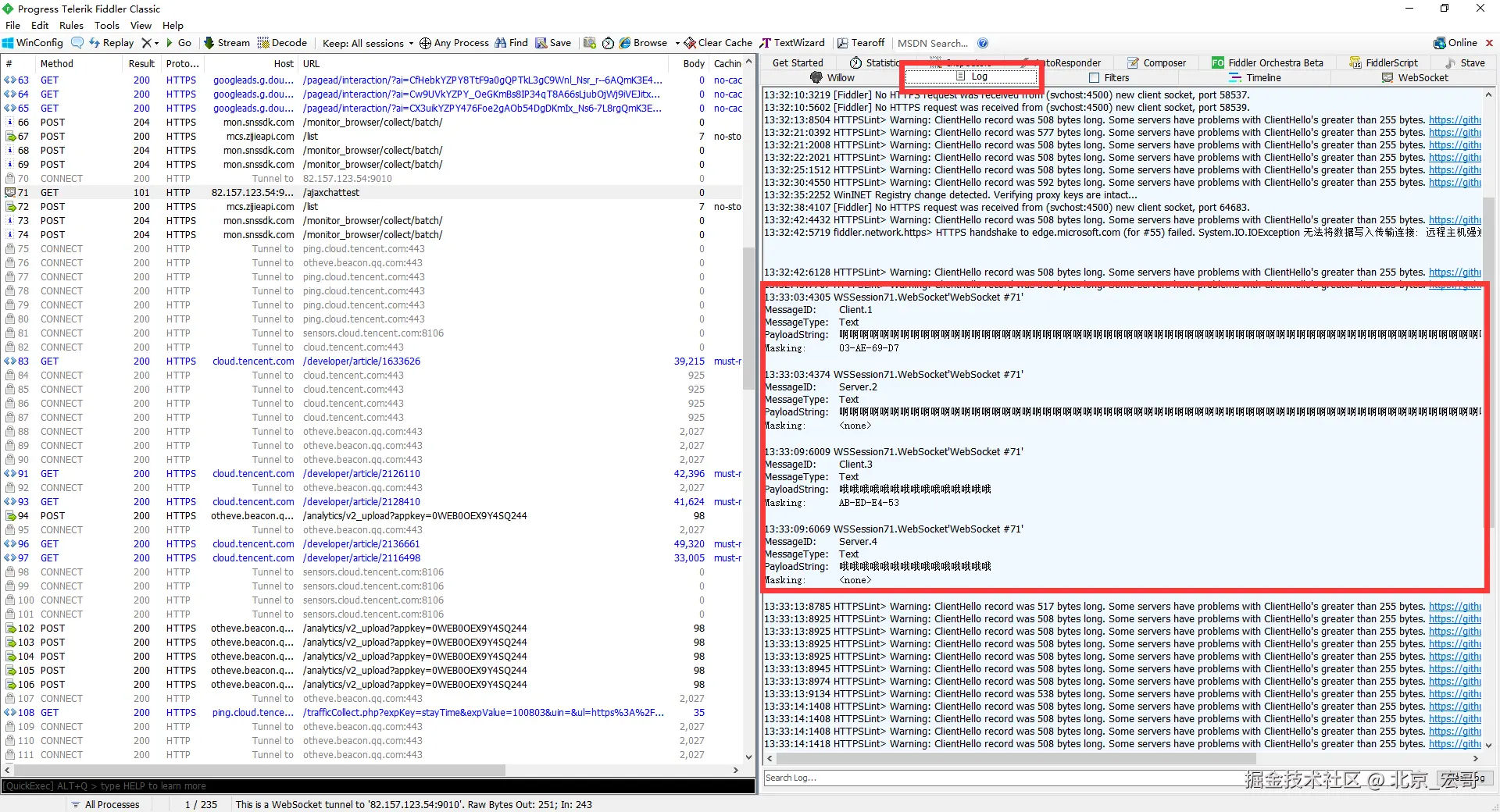Open Find sessions binoculars
This screenshot has width=1500, height=812.
click(x=511, y=43)
